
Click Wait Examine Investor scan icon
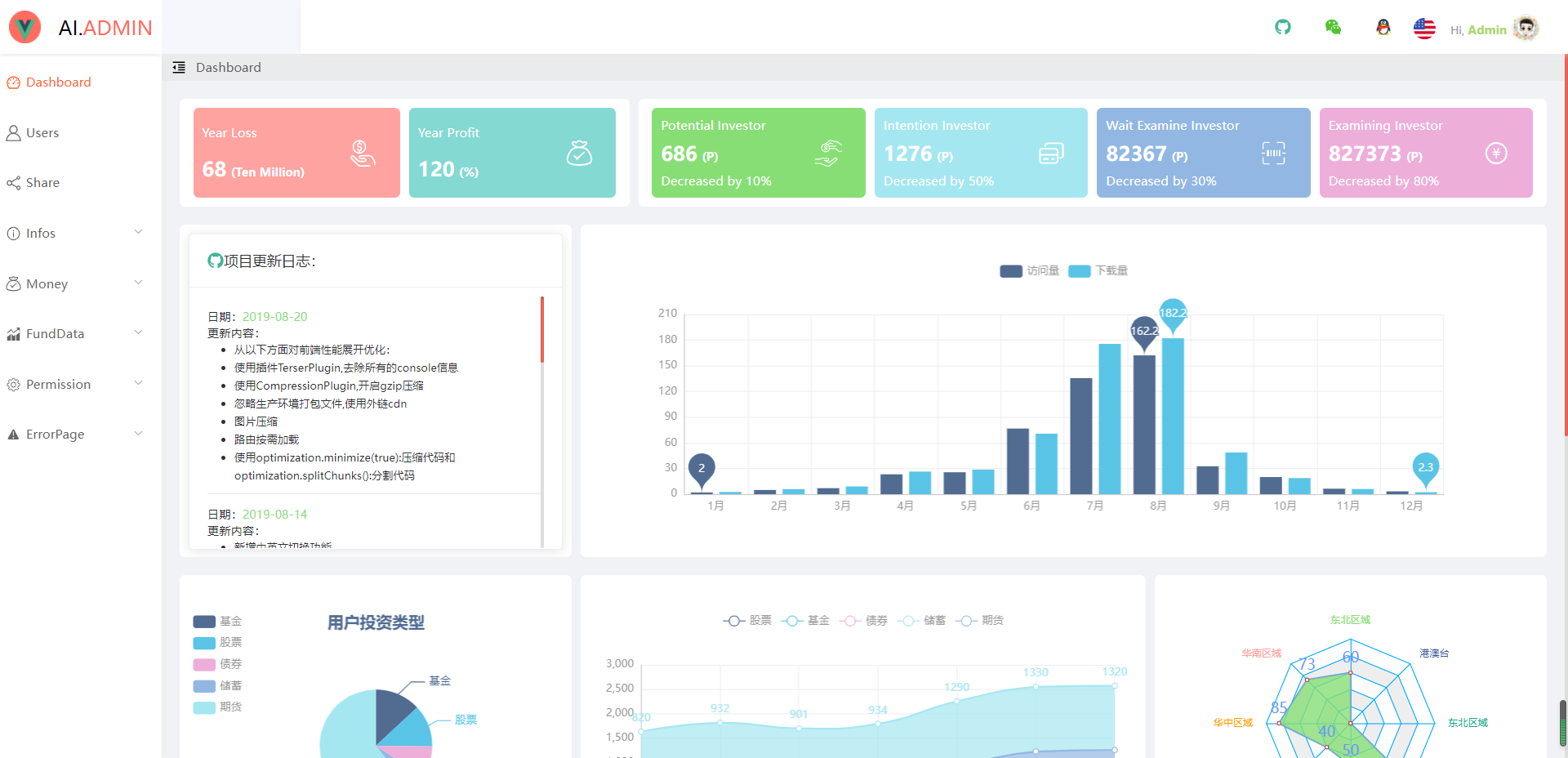pos(1274,153)
